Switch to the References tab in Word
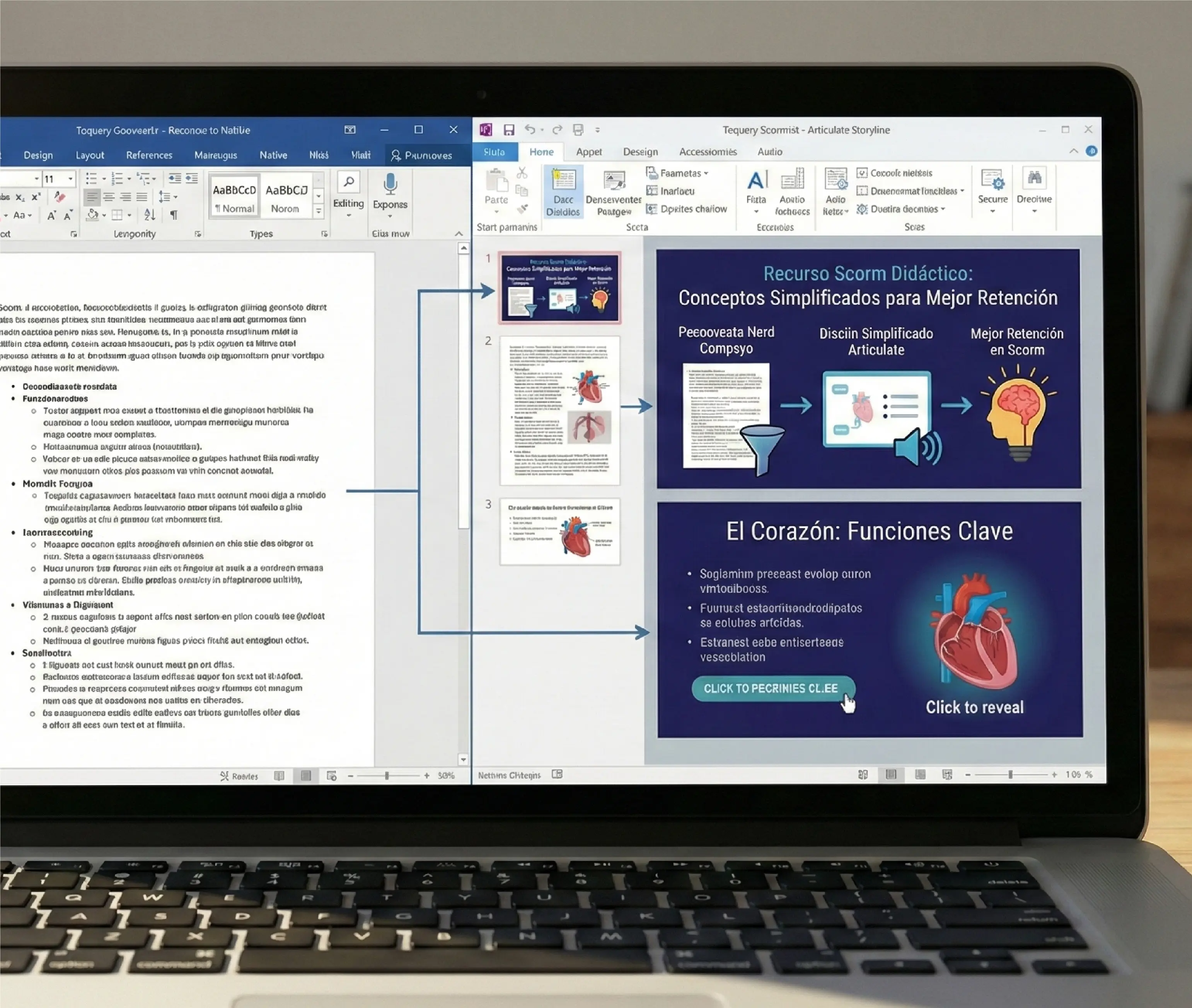The height and width of the screenshot is (1008, 1192). 148,155
